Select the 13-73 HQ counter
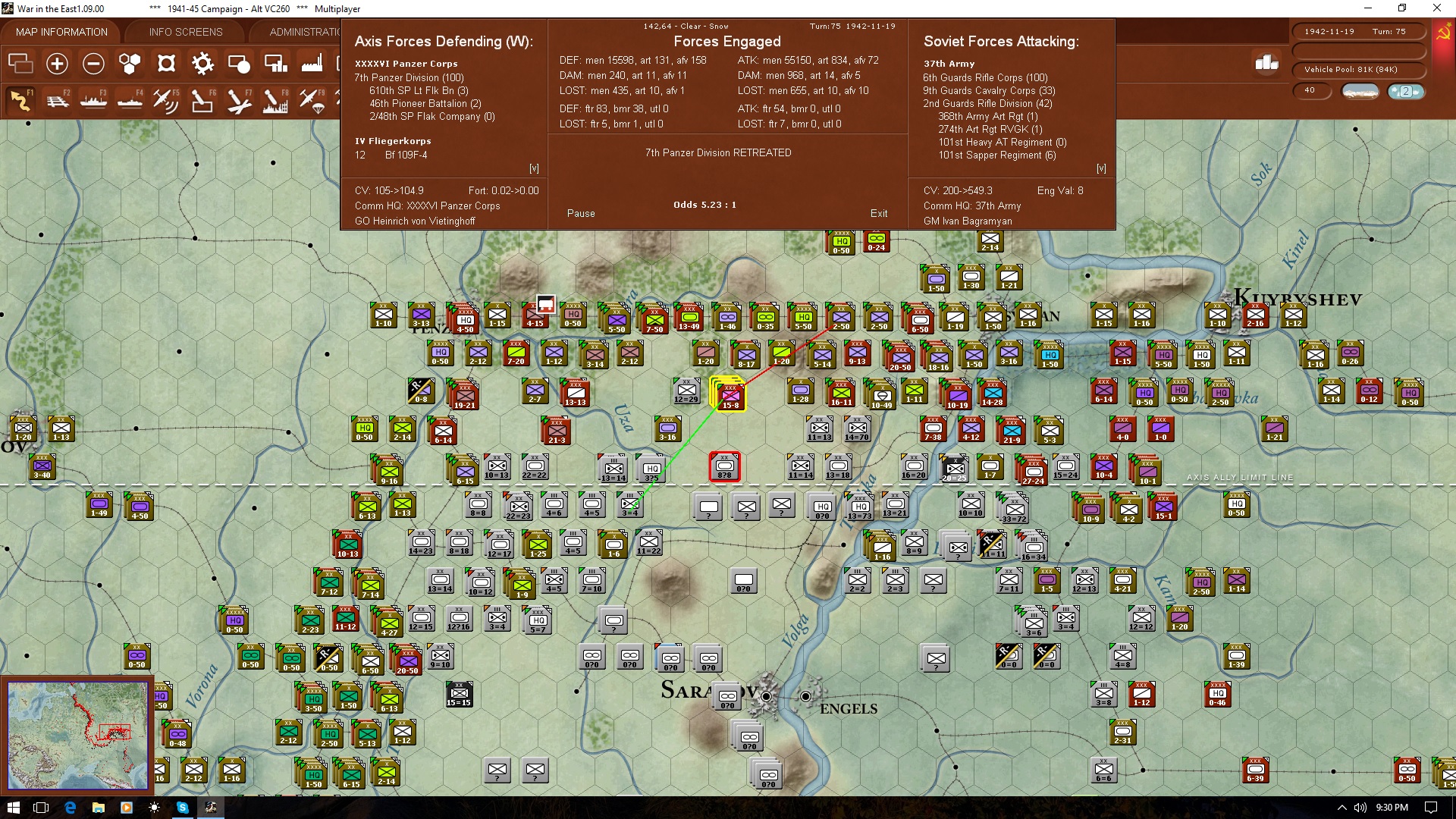Screen dimensions: 1456x819 tap(860, 507)
